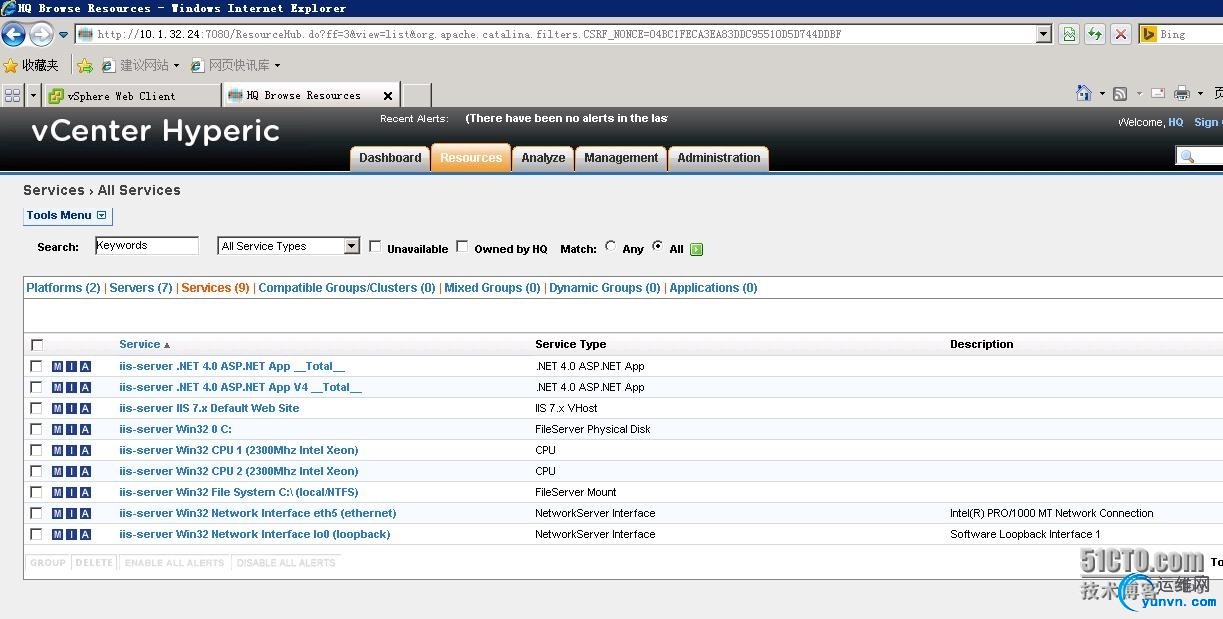Check the Unavailable checkbox
This screenshot has height=619, width=1223.
pyautogui.click(x=376, y=246)
